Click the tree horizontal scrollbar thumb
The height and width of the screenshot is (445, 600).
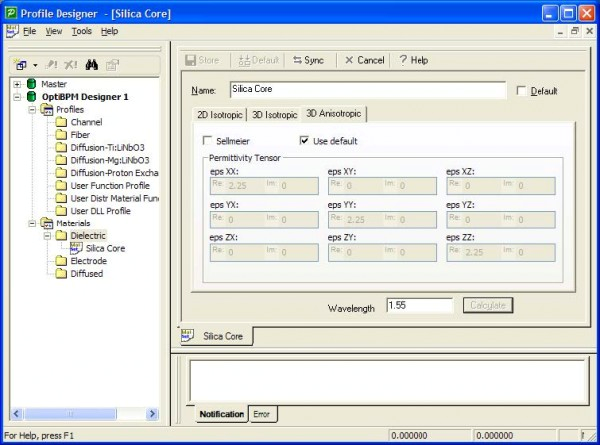(70, 414)
